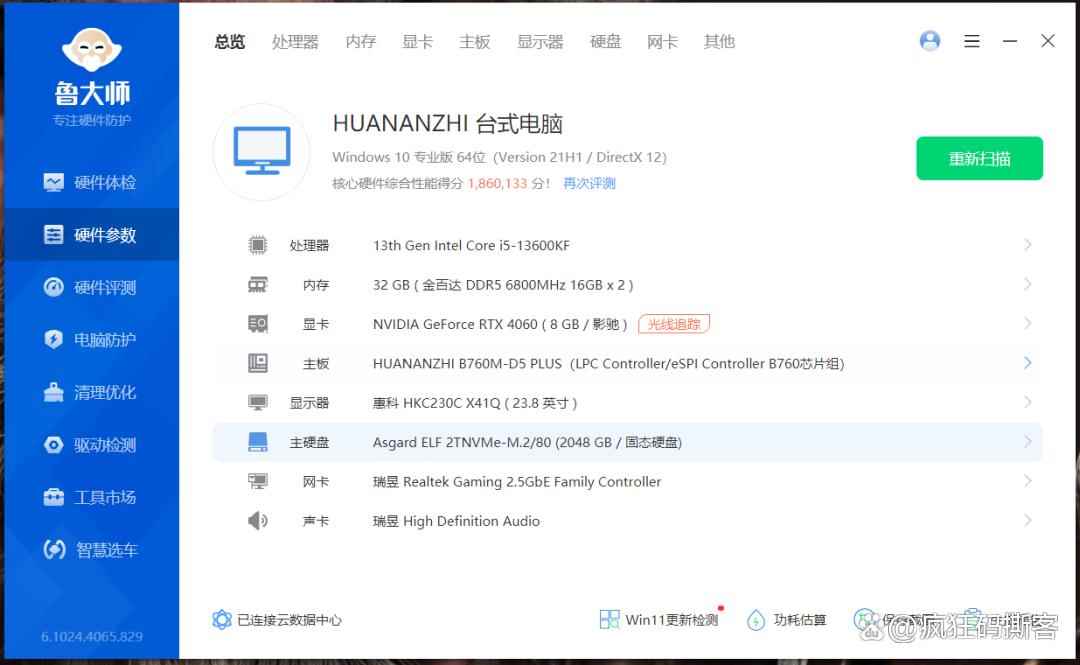Expand the 处理器 row chevron
1080x665 pixels.
coord(1028,245)
